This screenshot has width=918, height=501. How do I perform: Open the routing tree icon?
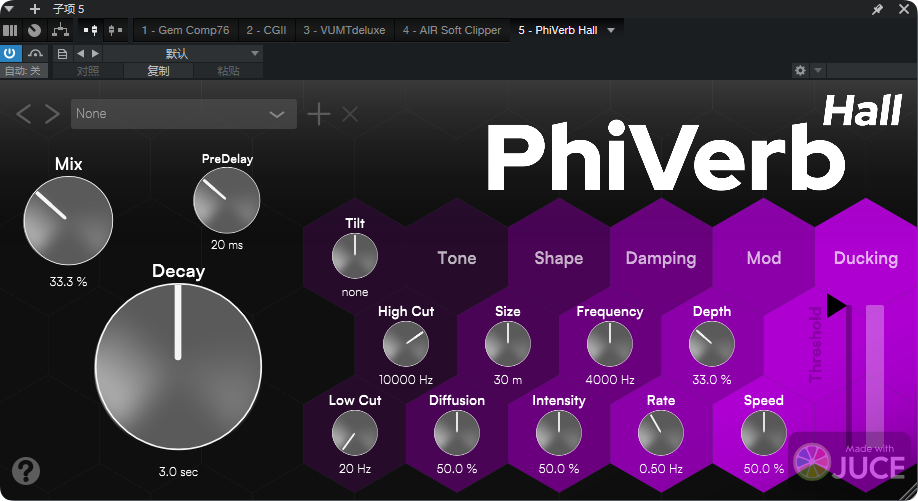point(60,30)
